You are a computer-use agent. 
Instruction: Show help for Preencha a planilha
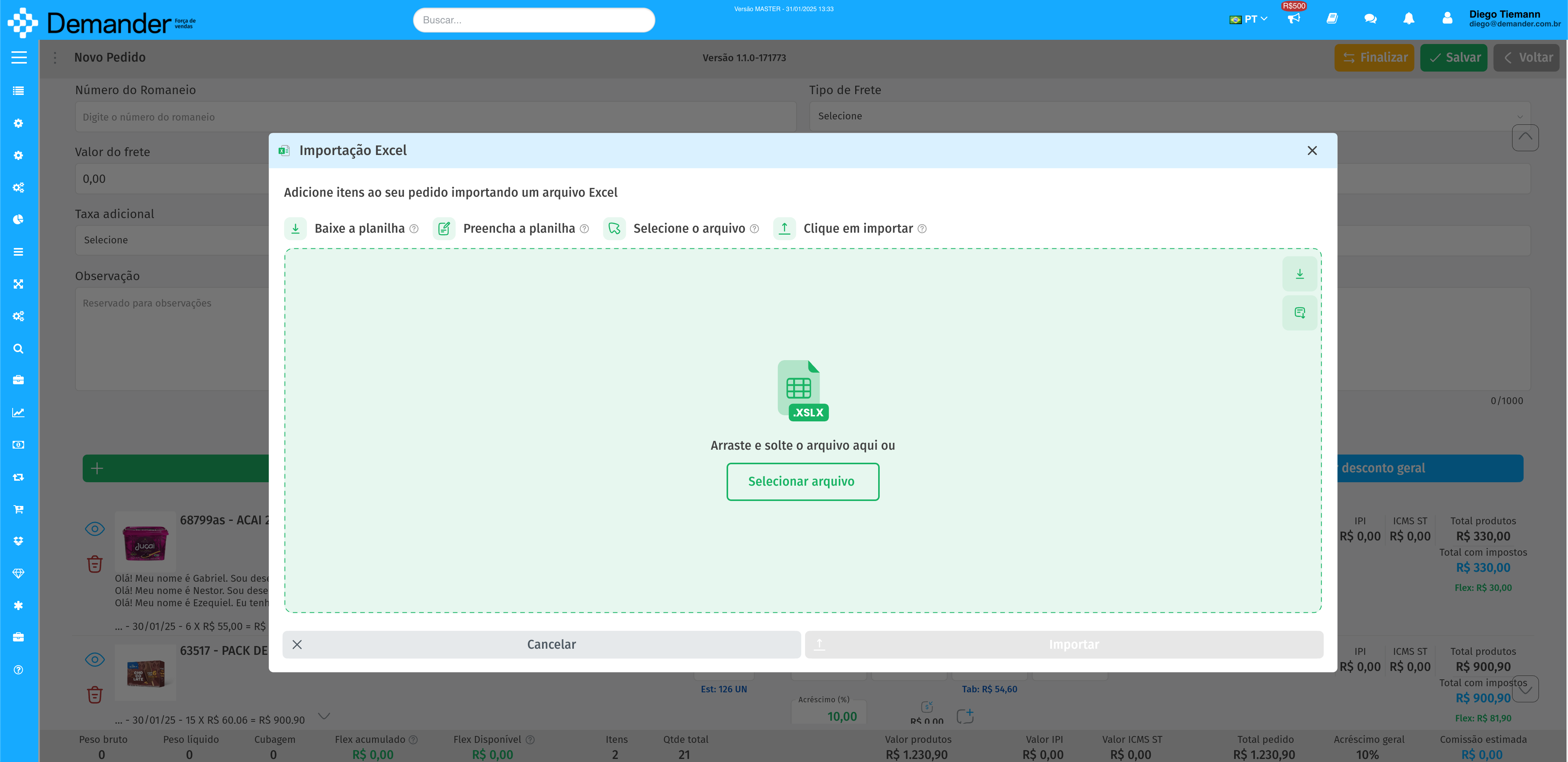pos(584,229)
